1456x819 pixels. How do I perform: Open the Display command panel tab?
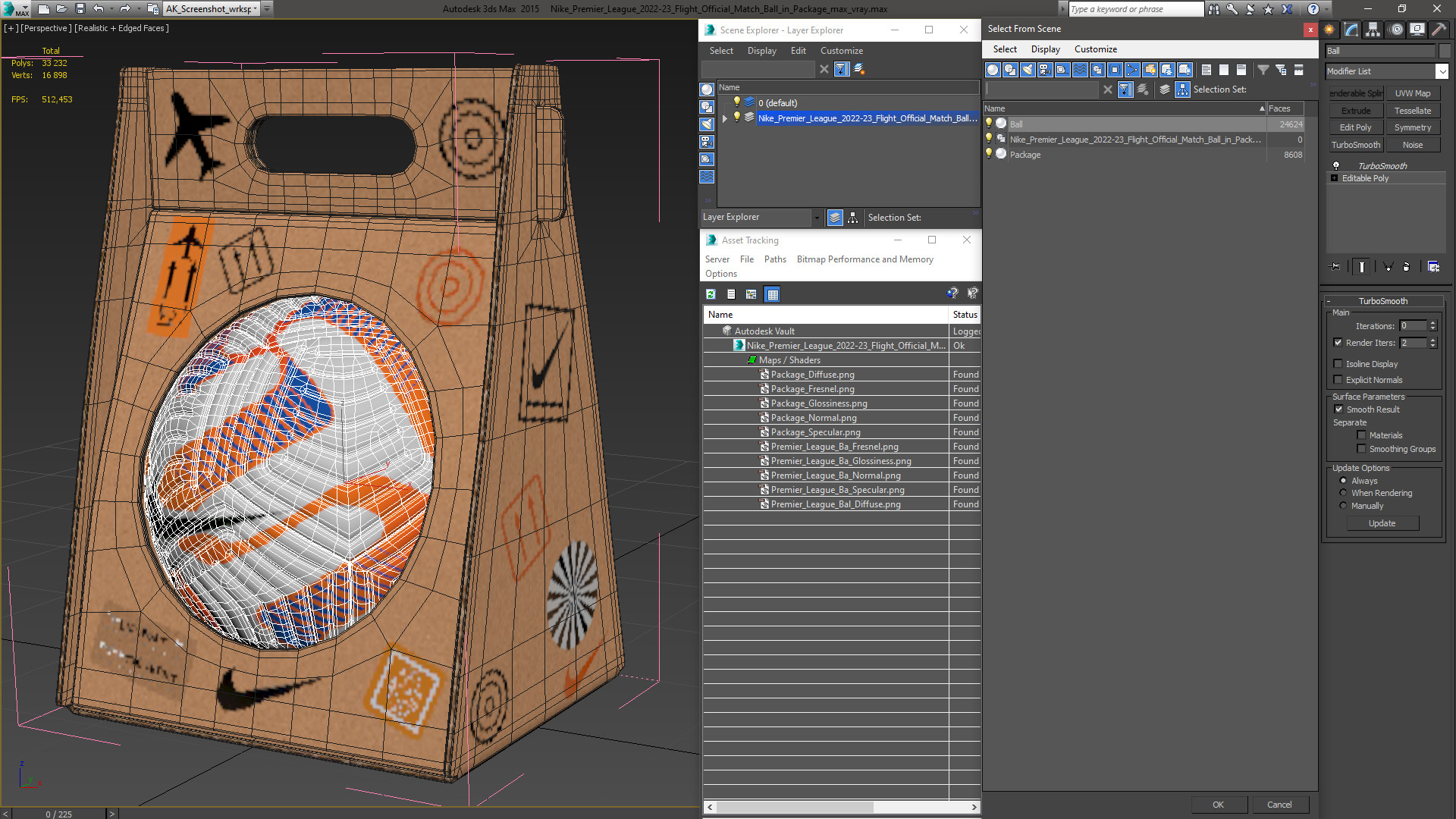click(1417, 30)
